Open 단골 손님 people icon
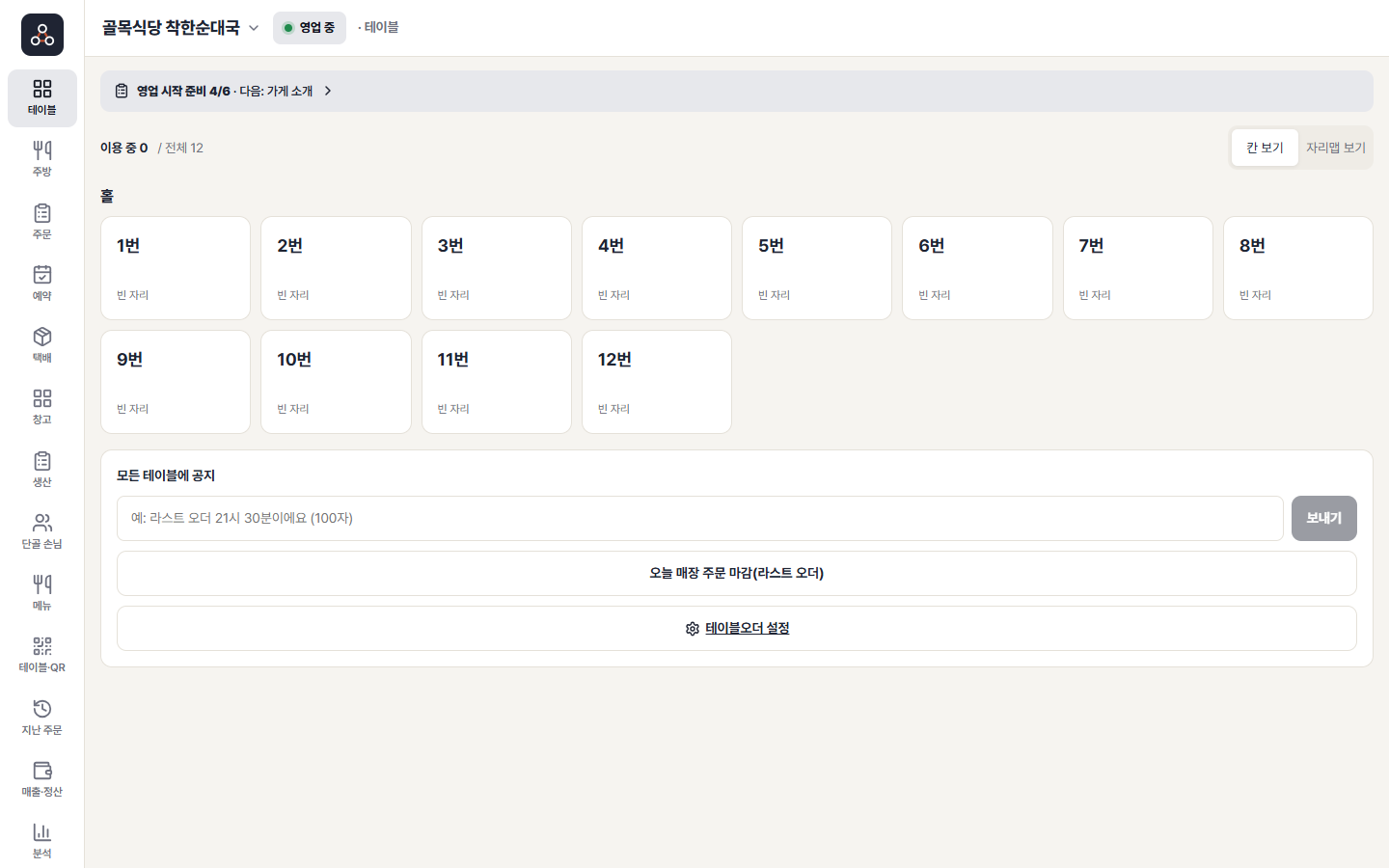This screenshot has width=1389, height=868. 42,530
